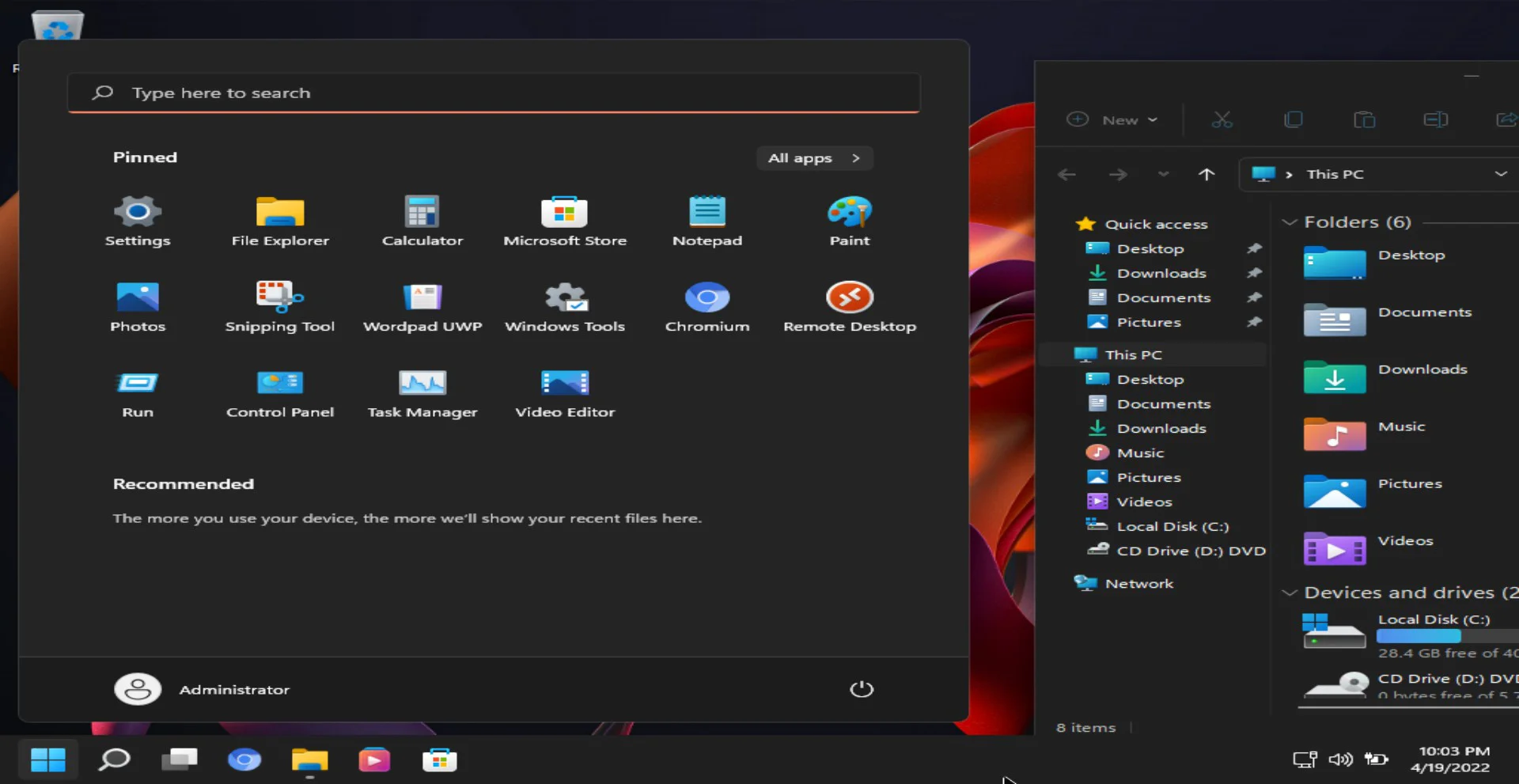Unpin Desktop from Quick access
This screenshot has width=1519, height=784.
coord(1255,248)
